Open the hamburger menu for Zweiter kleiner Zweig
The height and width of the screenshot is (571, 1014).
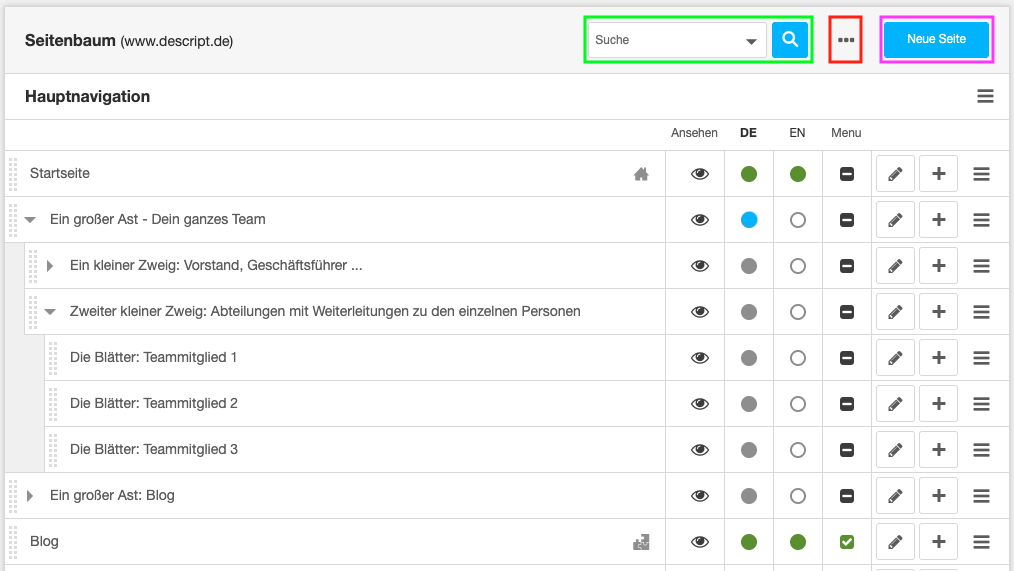click(x=981, y=312)
